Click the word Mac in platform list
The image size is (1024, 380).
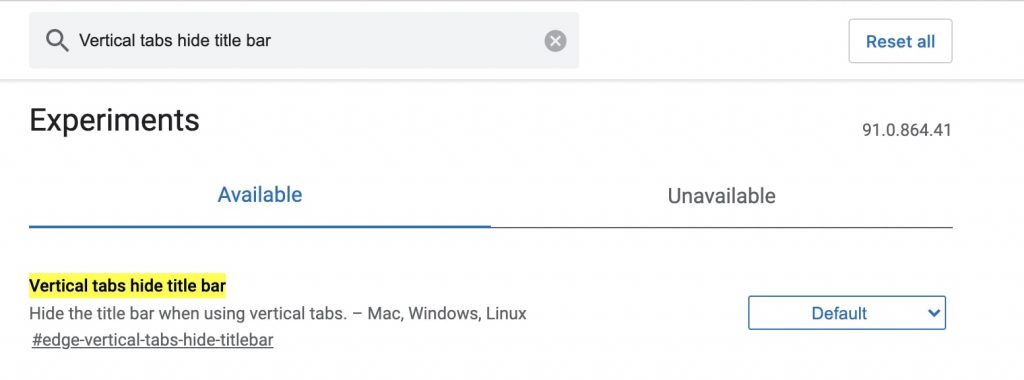click(x=385, y=313)
